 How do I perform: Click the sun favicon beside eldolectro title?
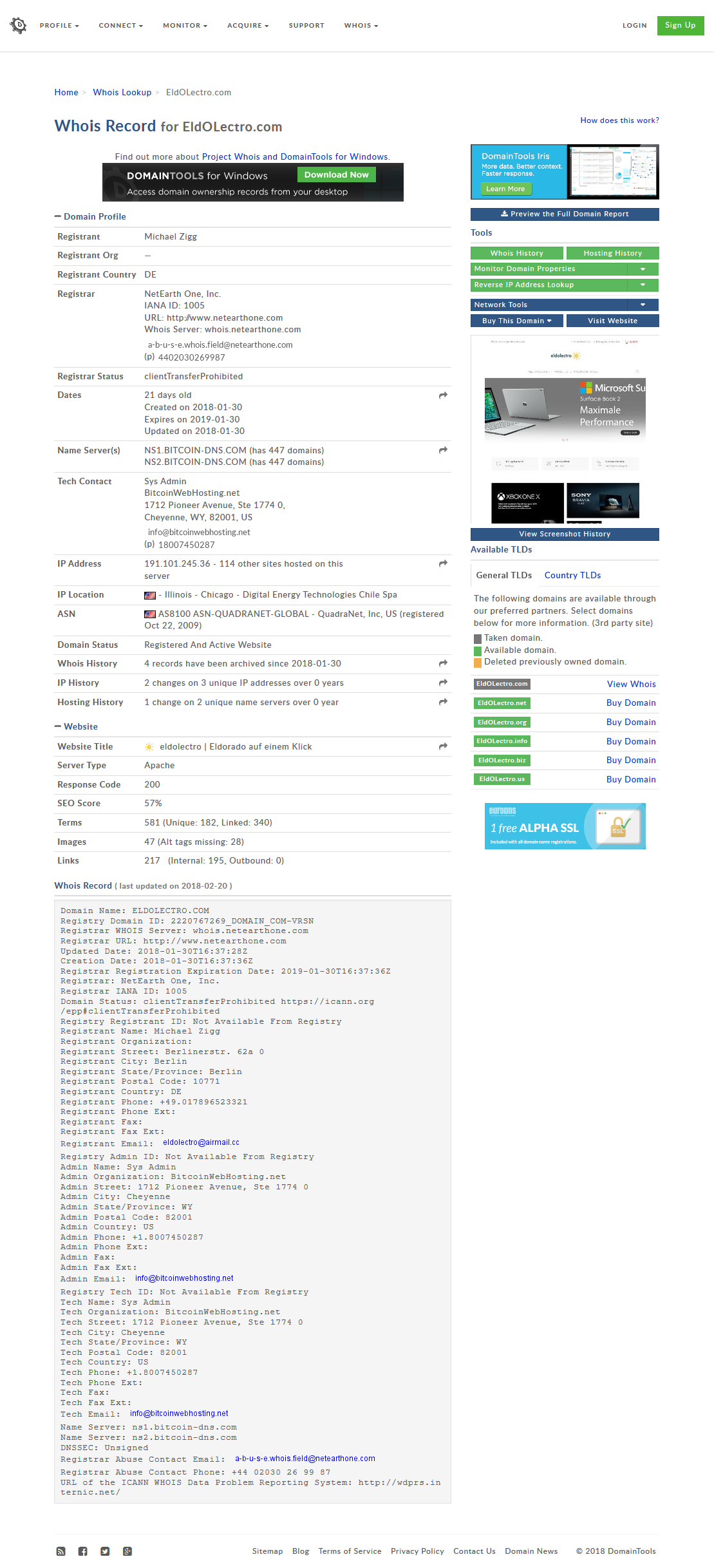[x=149, y=747]
